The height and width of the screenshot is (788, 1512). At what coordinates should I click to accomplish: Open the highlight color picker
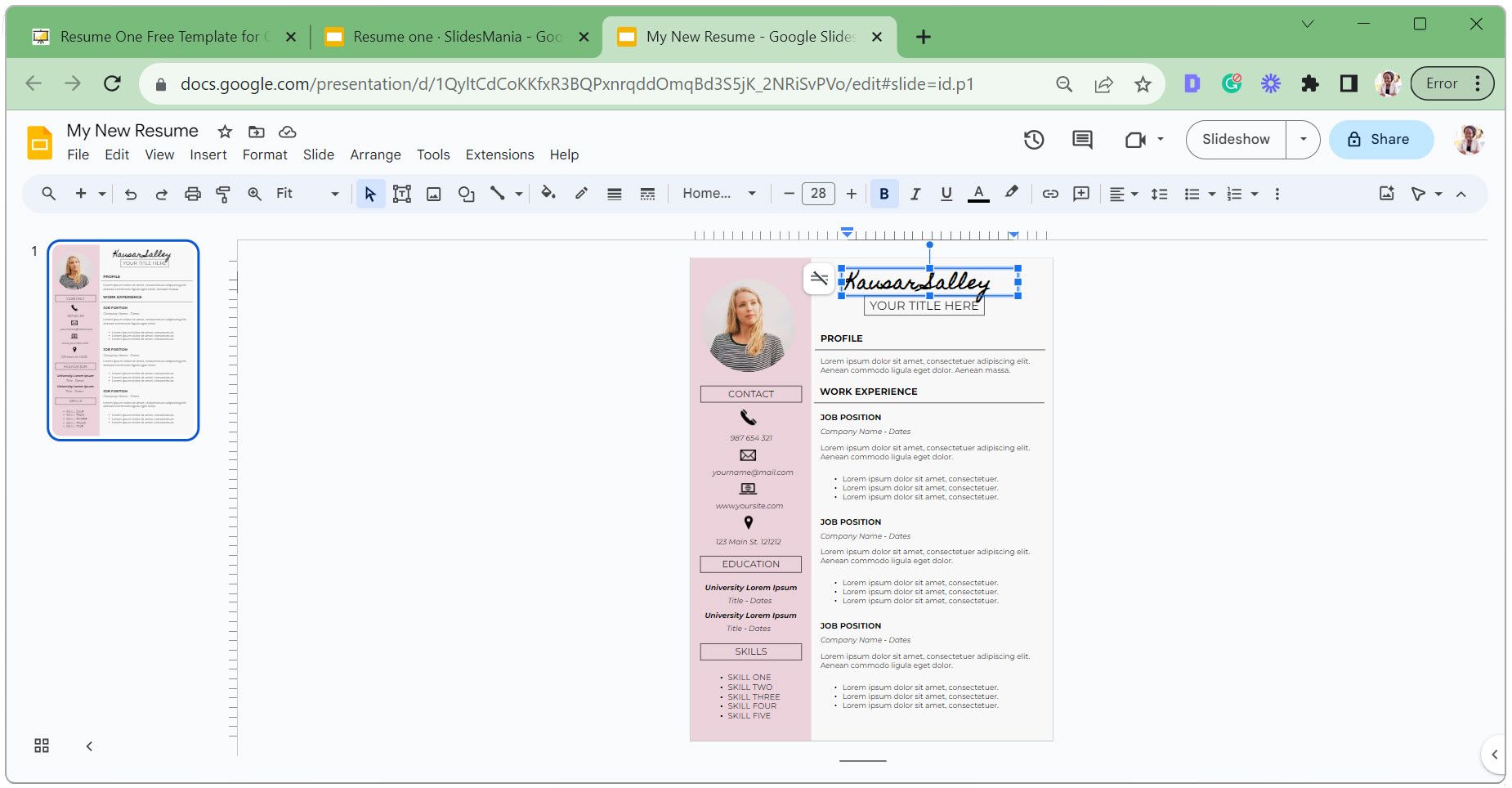pyautogui.click(x=1012, y=194)
